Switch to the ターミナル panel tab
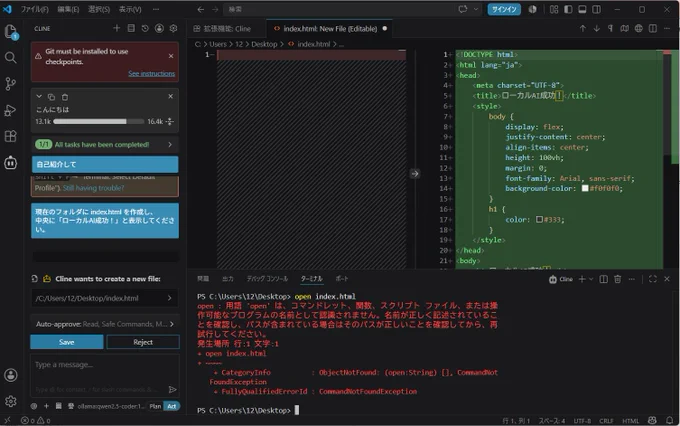The height and width of the screenshot is (426, 680). (312, 279)
